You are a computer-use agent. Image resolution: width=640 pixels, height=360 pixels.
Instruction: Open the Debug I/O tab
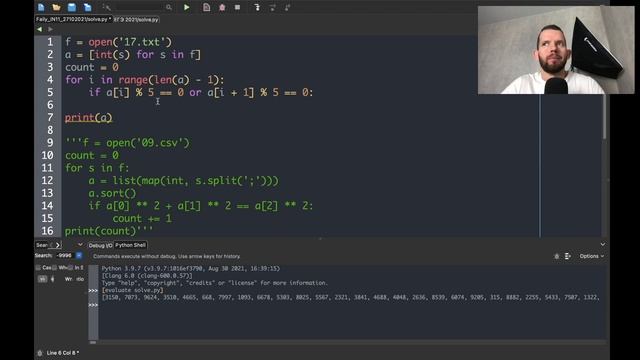coord(100,245)
